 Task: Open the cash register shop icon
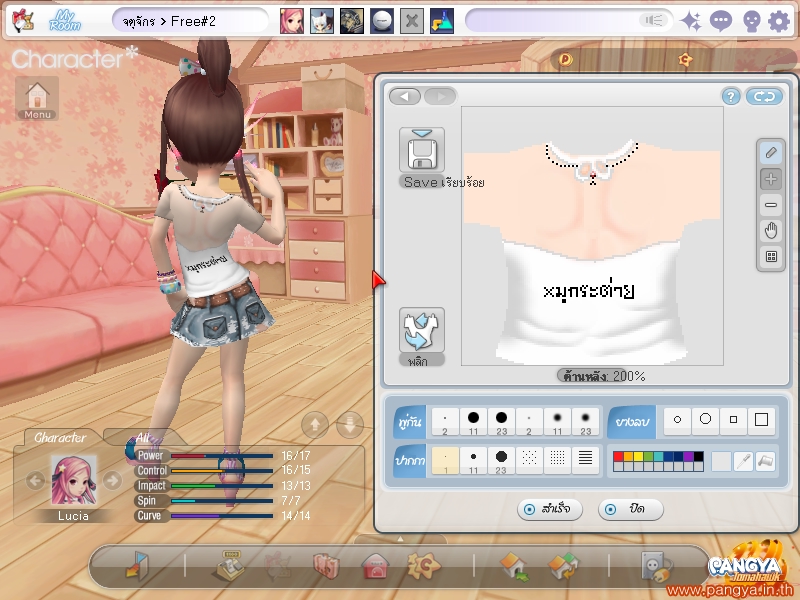click(230, 565)
